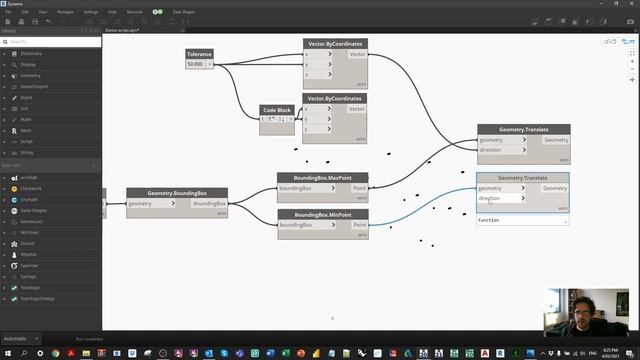Open the Automatic run mode dropdown
The height and width of the screenshot is (360, 640).
pyautogui.click(x=21, y=338)
